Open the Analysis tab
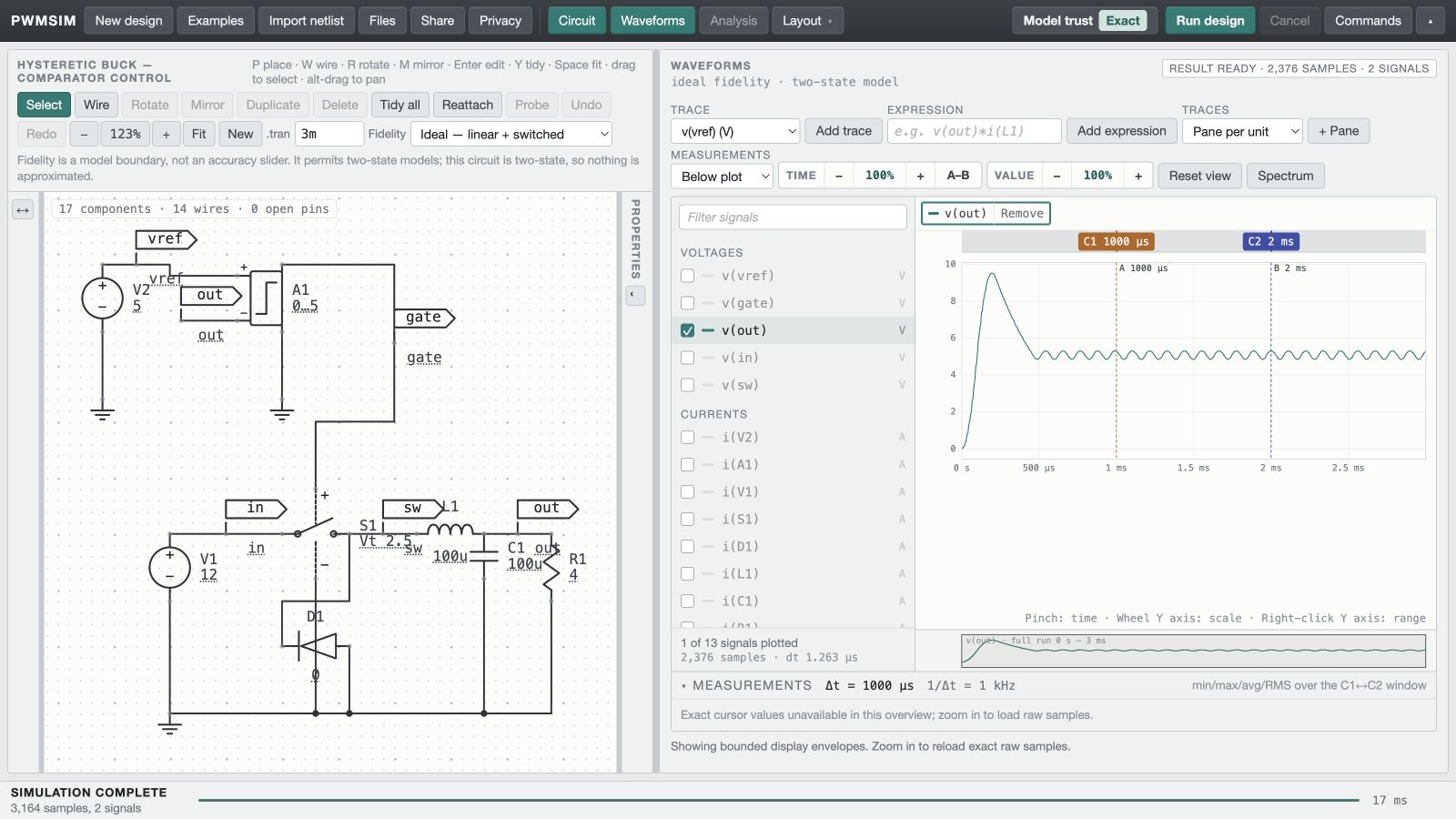Viewport: 1456px width, 819px height. click(x=733, y=21)
